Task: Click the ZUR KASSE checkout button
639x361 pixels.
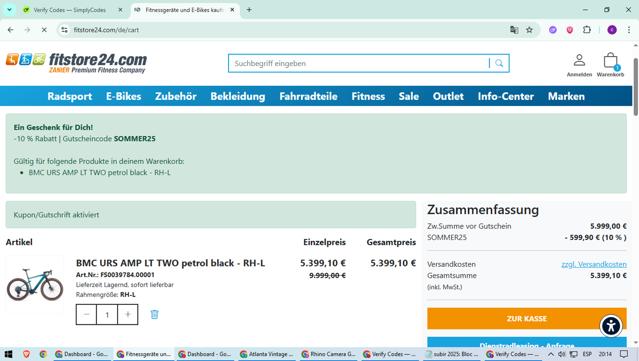Action: (527, 318)
